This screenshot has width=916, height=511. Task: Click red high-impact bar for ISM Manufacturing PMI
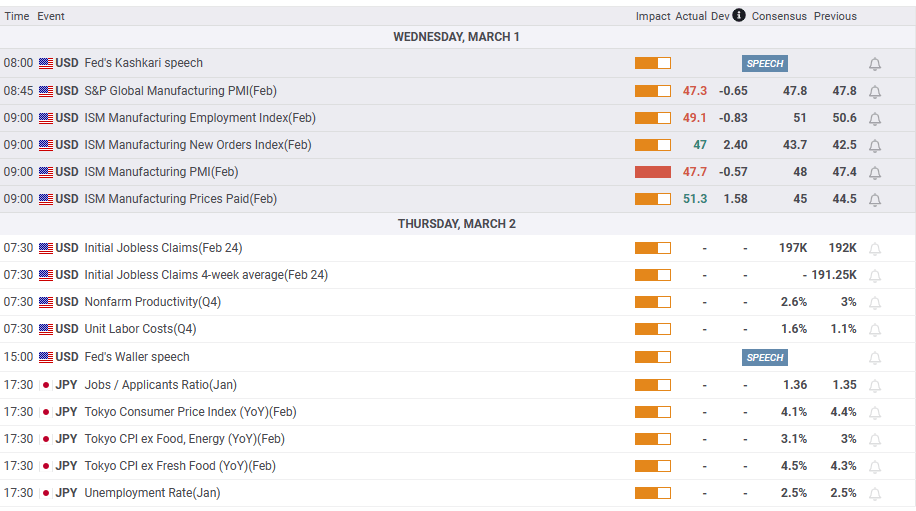652,172
